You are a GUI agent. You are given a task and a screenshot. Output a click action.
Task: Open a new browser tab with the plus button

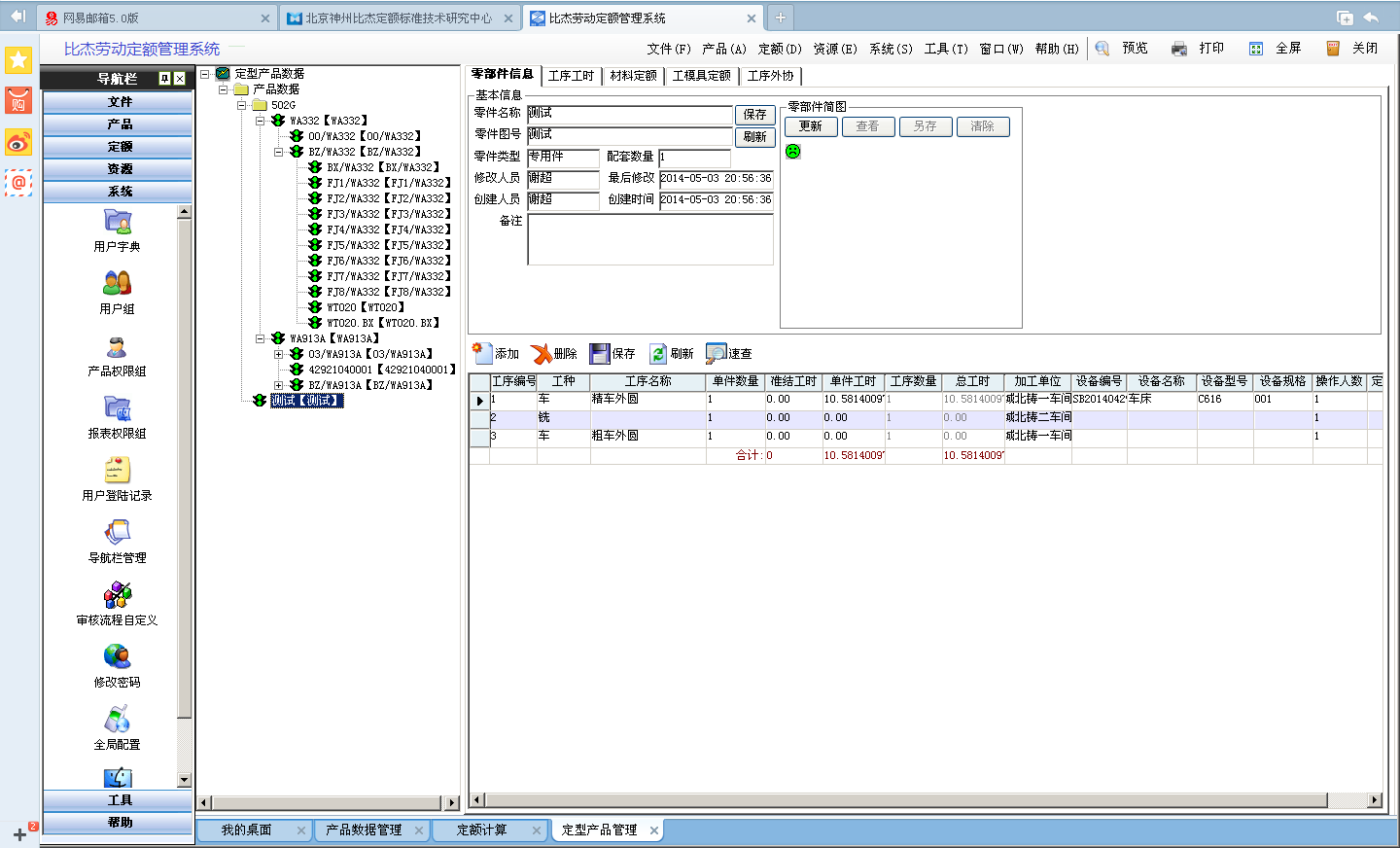tap(780, 18)
